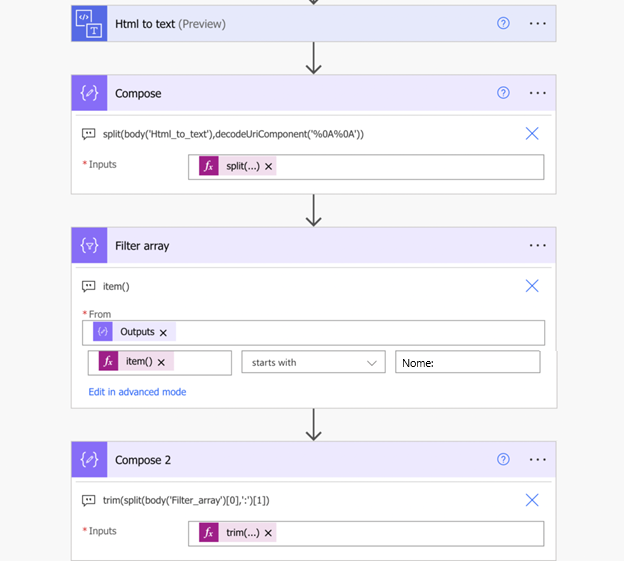Remove the item() expression token
The height and width of the screenshot is (561, 624).
160,362
